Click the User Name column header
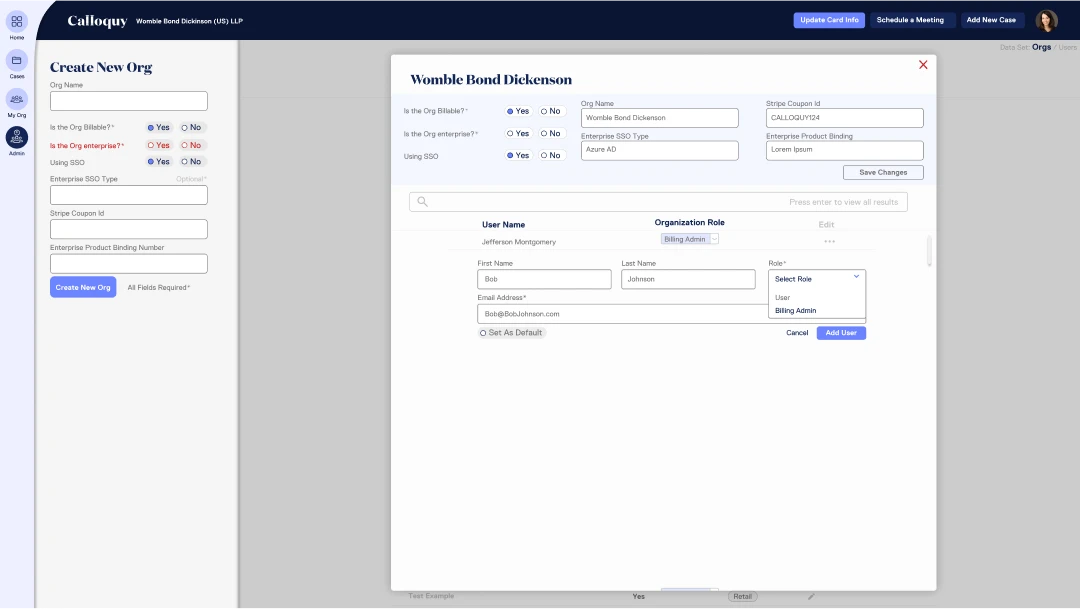This screenshot has width=1080, height=609. point(503,225)
